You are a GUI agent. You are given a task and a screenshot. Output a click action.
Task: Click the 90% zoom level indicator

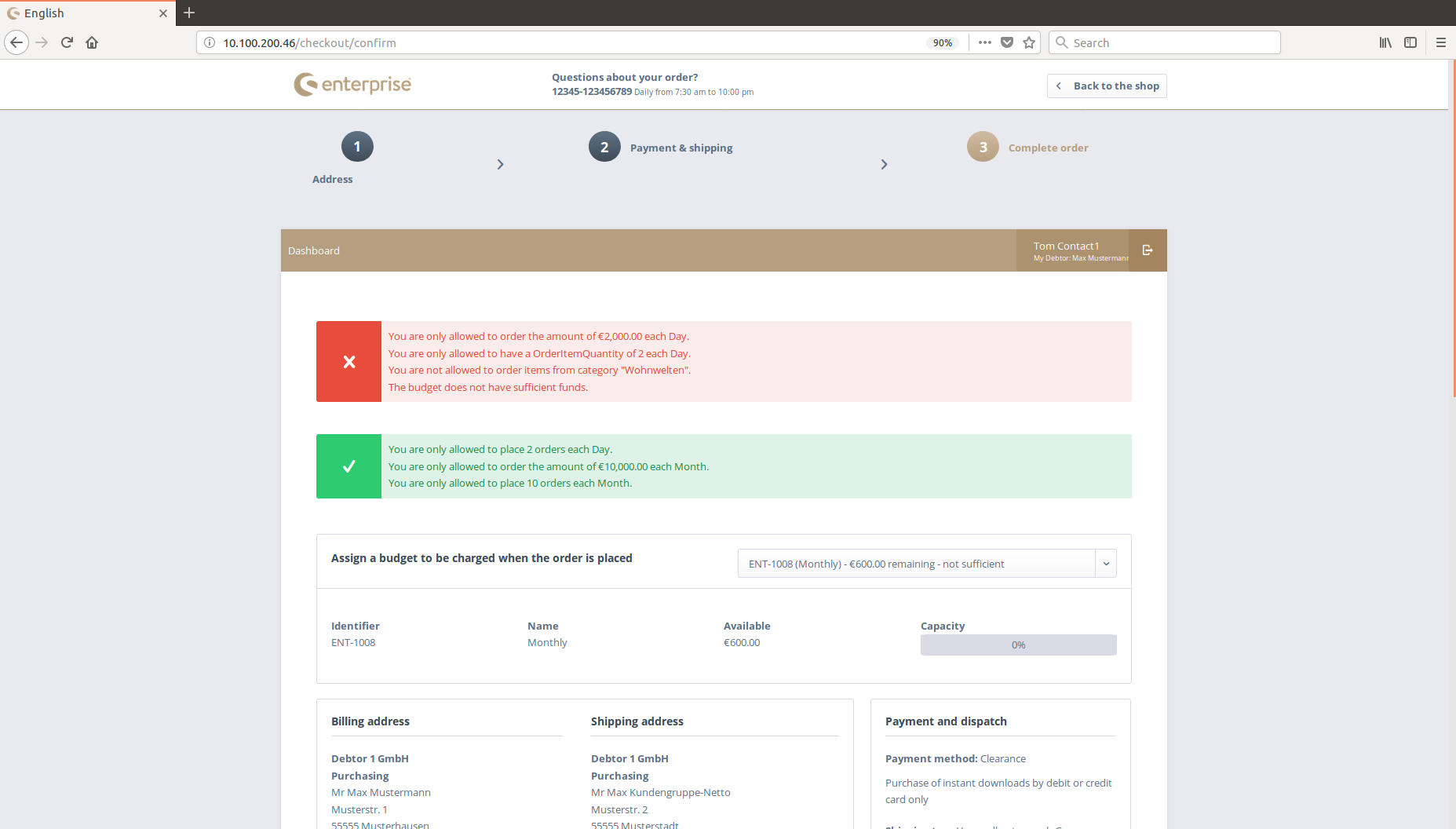[x=942, y=43]
